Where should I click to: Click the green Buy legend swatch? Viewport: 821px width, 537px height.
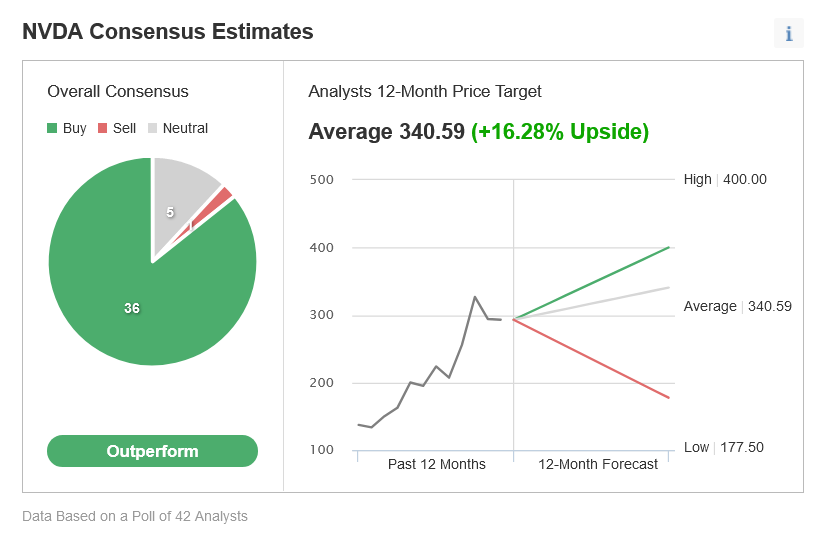click(x=52, y=128)
